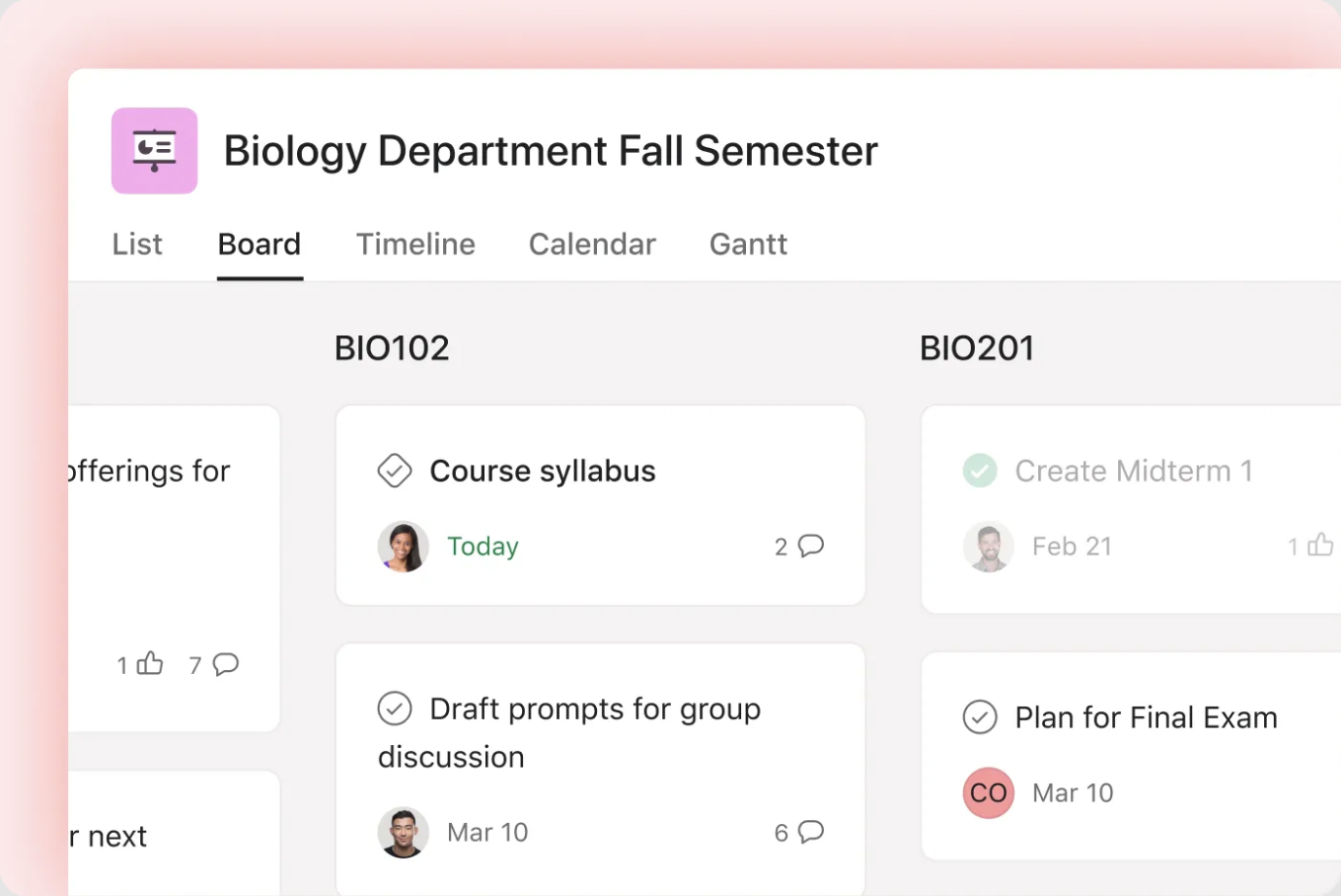Uncheck the completed Create Midterm 1 task
The height and width of the screenshot is (896, 1341).
(979, 471)
